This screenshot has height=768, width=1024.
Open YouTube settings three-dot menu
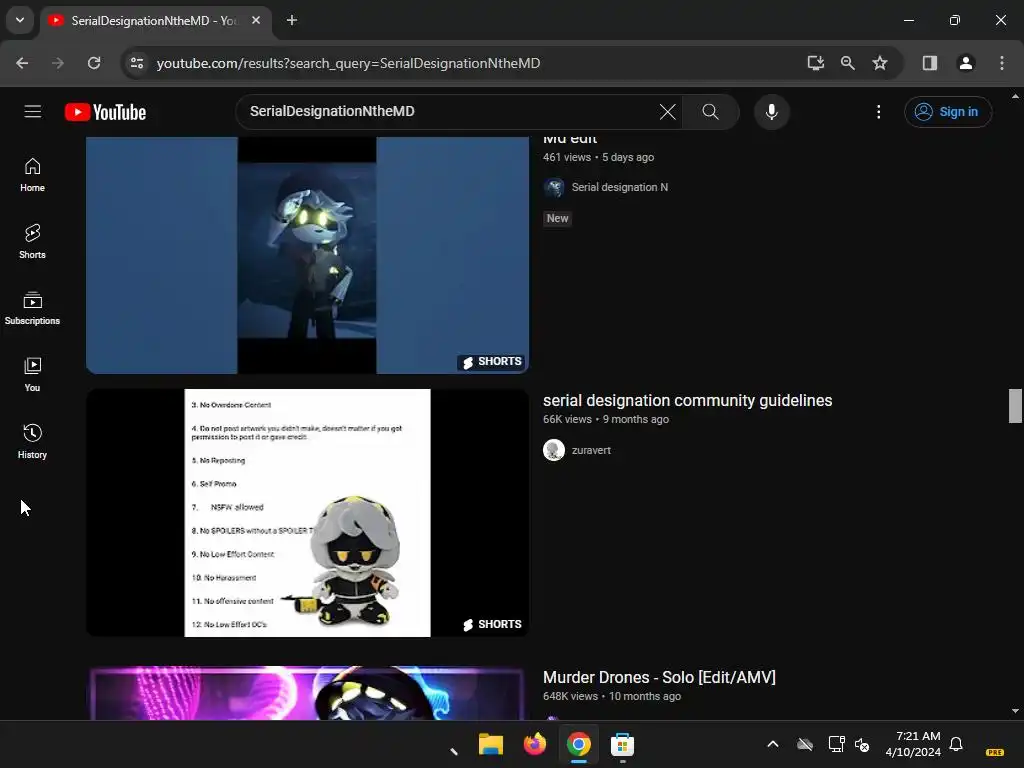(x=878, y=112)
